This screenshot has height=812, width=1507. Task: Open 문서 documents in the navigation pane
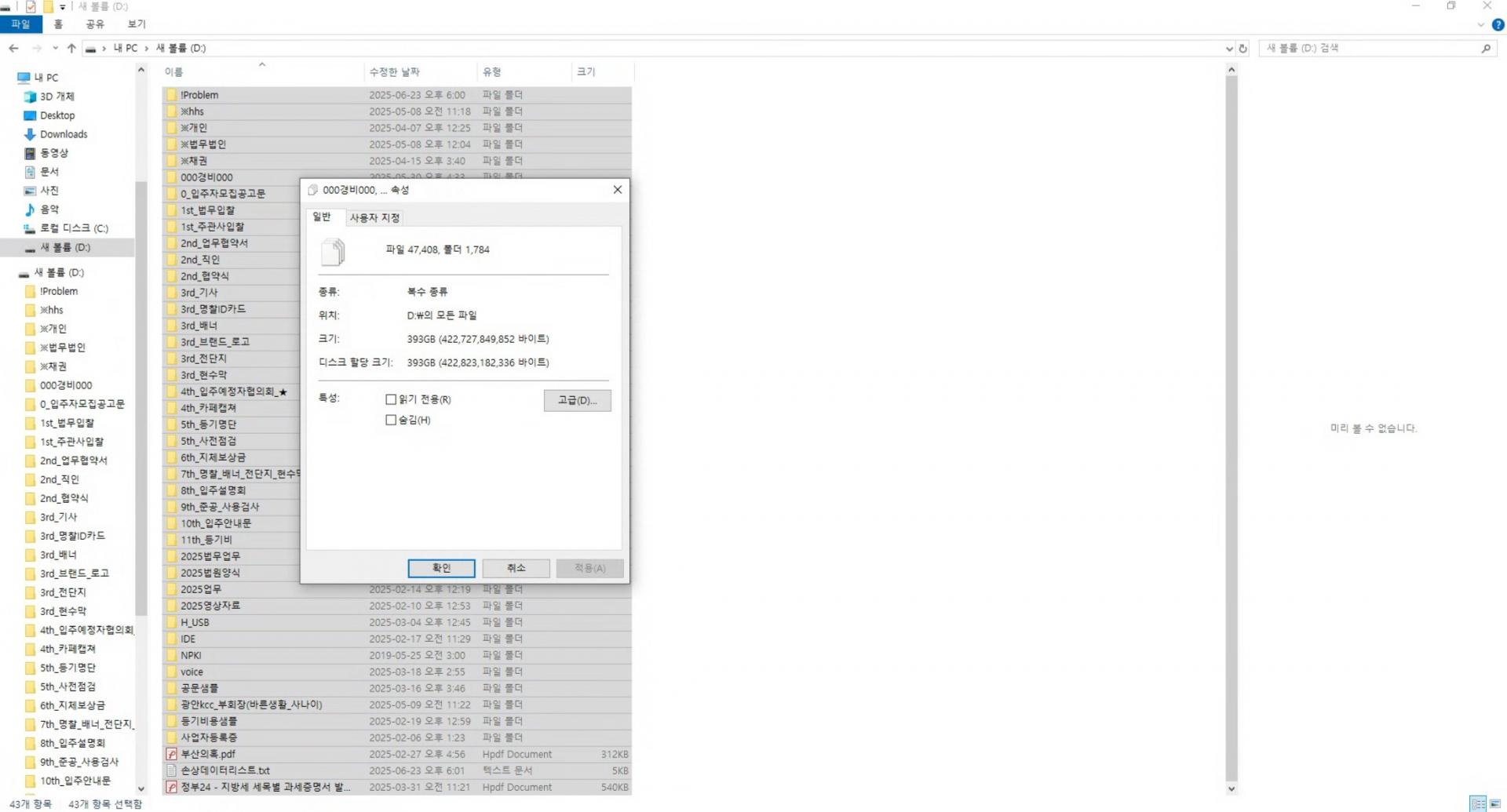(49, 172)
